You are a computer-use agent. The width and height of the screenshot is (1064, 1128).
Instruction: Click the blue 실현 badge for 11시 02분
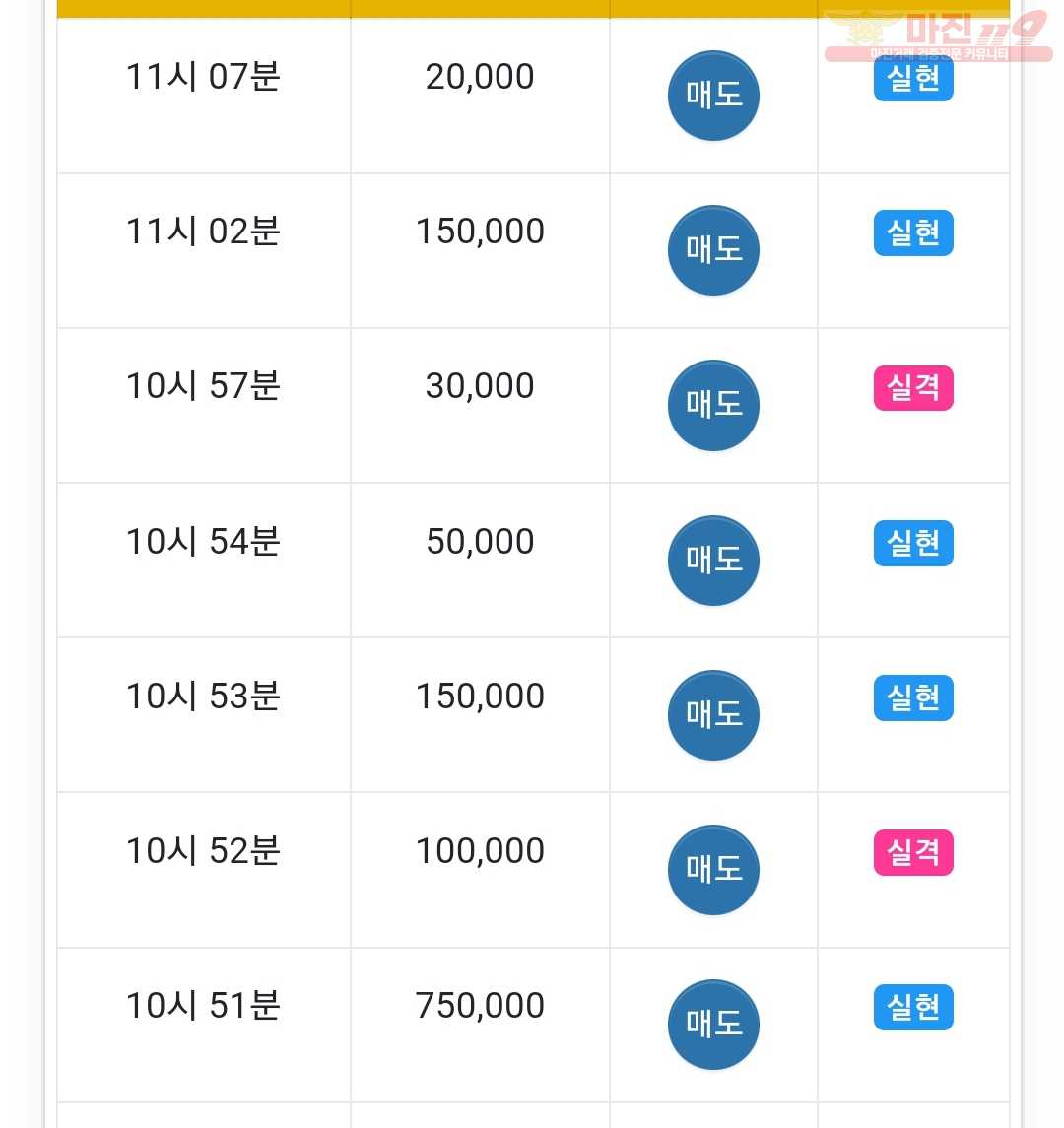click(x=913, y=233)
